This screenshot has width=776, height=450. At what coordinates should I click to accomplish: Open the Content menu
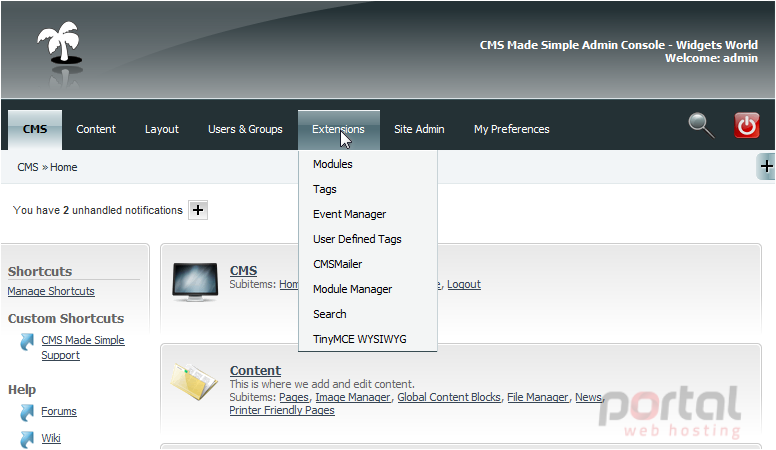[x=96, y=129]
